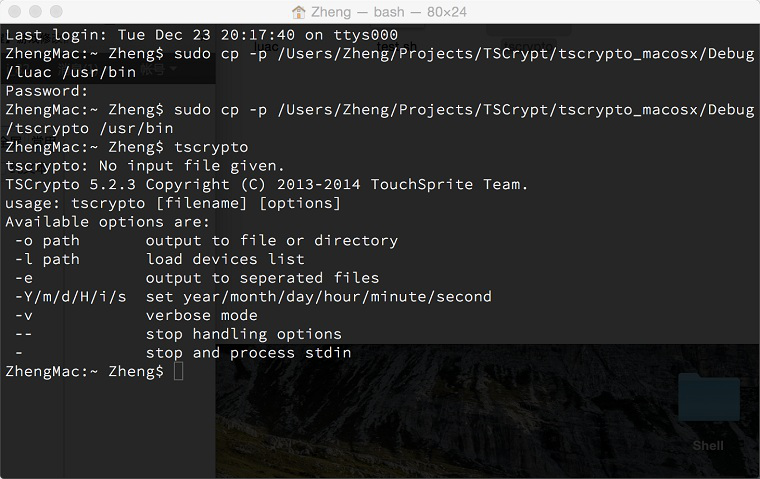760x479 pixels.
Task: Click "[filename]" in the usage line
Action: 202,203
